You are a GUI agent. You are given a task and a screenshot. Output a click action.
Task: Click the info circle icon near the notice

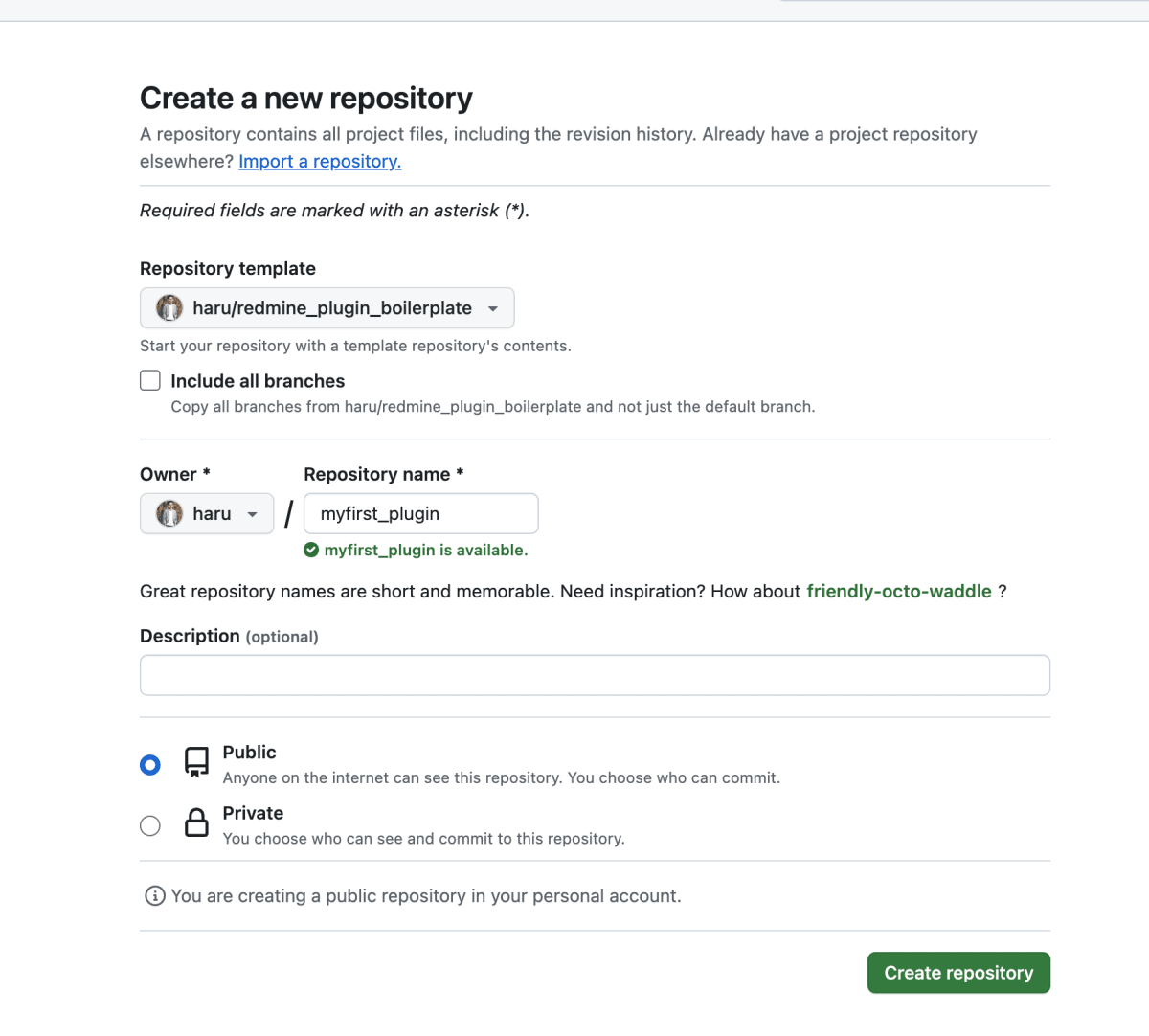[154, 895]
